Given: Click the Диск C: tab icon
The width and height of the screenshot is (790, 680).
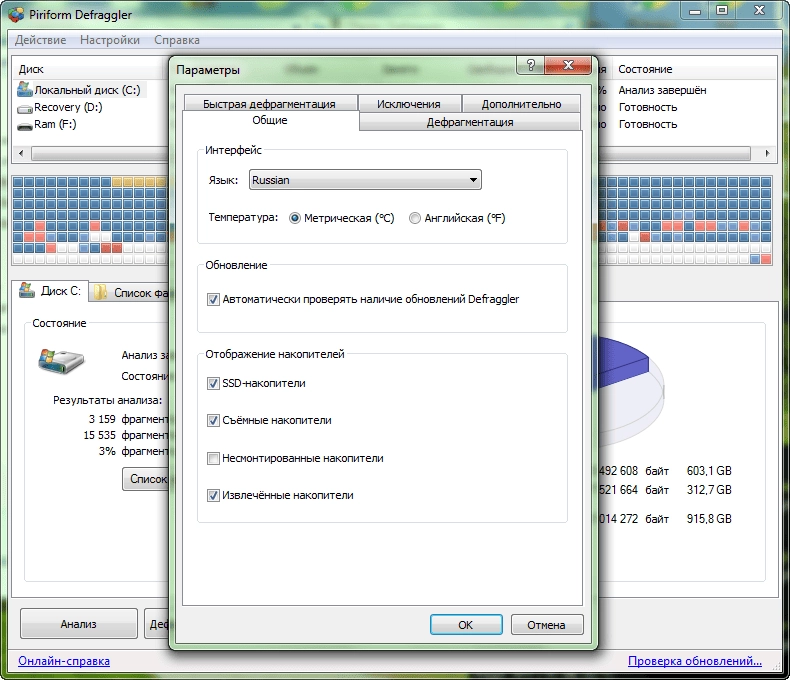Looking at the screenshot, I should pyautogui.click(x=27, y=290).
